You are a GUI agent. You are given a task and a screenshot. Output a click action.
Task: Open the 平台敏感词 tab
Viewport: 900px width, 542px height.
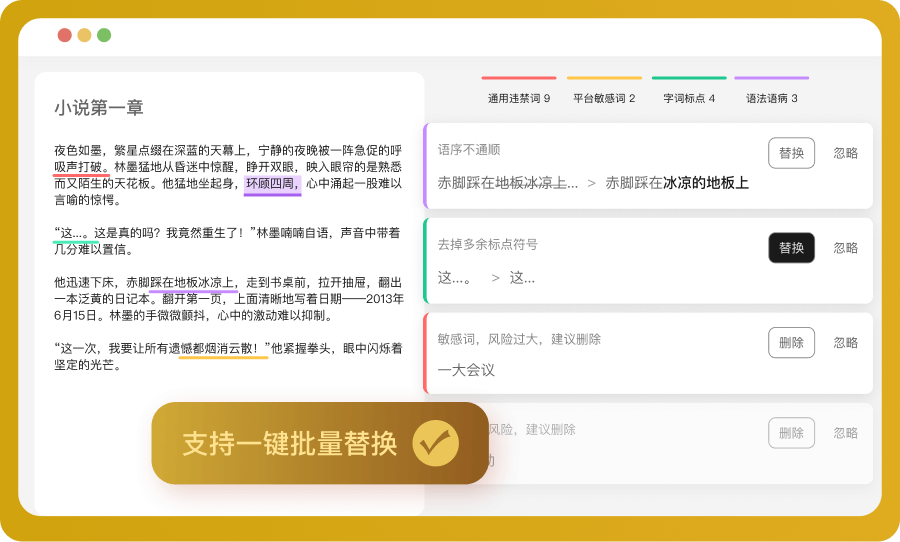click(604, 98)
